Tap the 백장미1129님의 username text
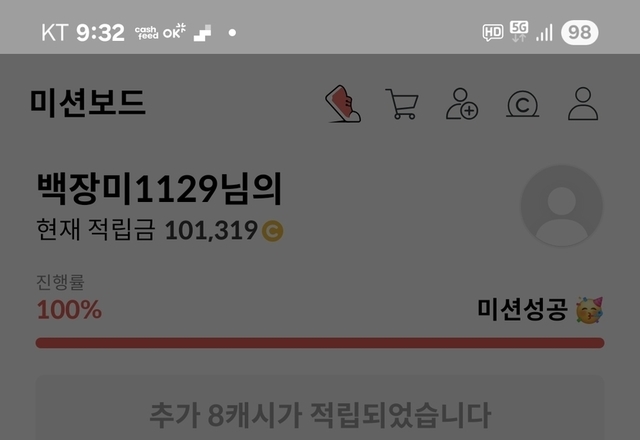 (159, 189)
